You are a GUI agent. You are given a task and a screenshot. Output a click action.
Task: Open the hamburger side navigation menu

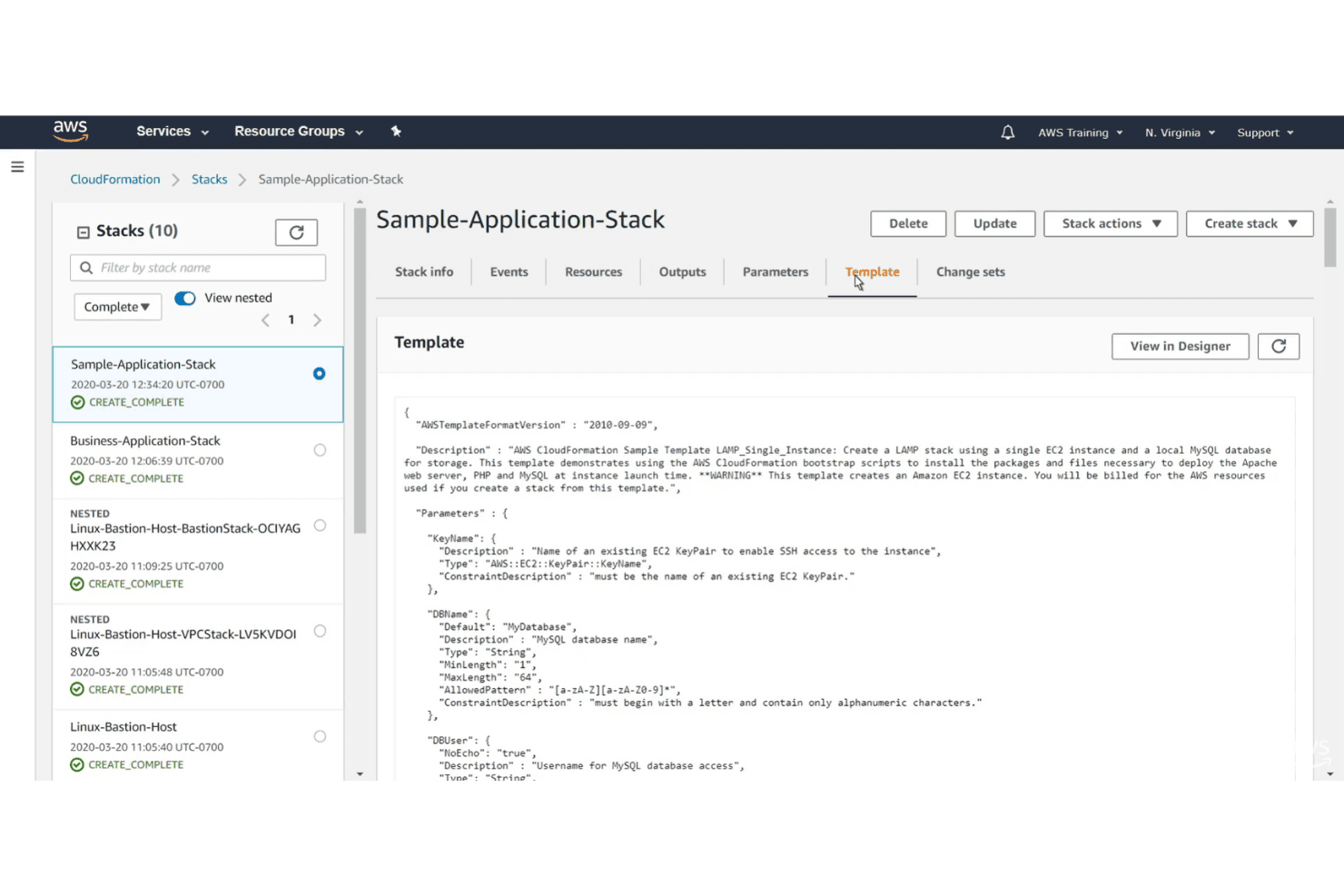point(17,167)
